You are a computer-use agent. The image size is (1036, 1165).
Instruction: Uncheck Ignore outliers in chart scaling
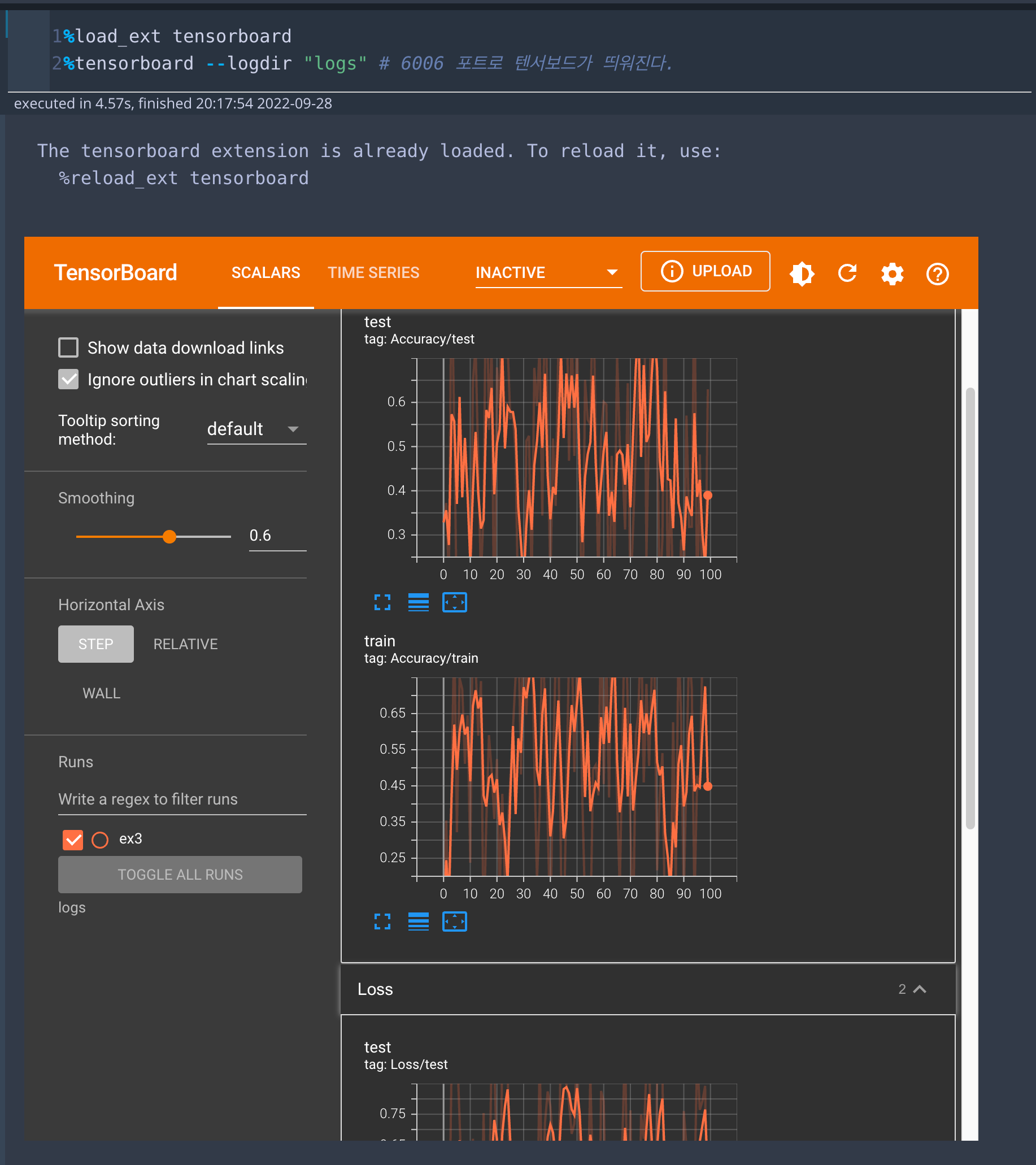[x=68, y=379]
